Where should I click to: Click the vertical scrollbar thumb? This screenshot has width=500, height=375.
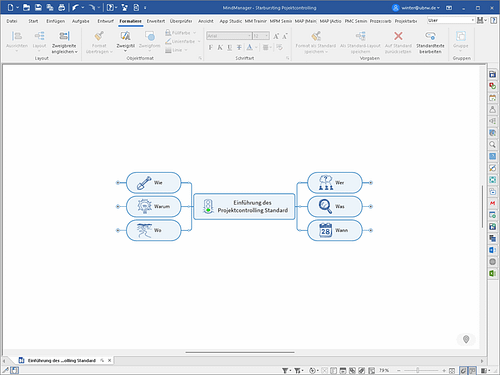point(482,207)
